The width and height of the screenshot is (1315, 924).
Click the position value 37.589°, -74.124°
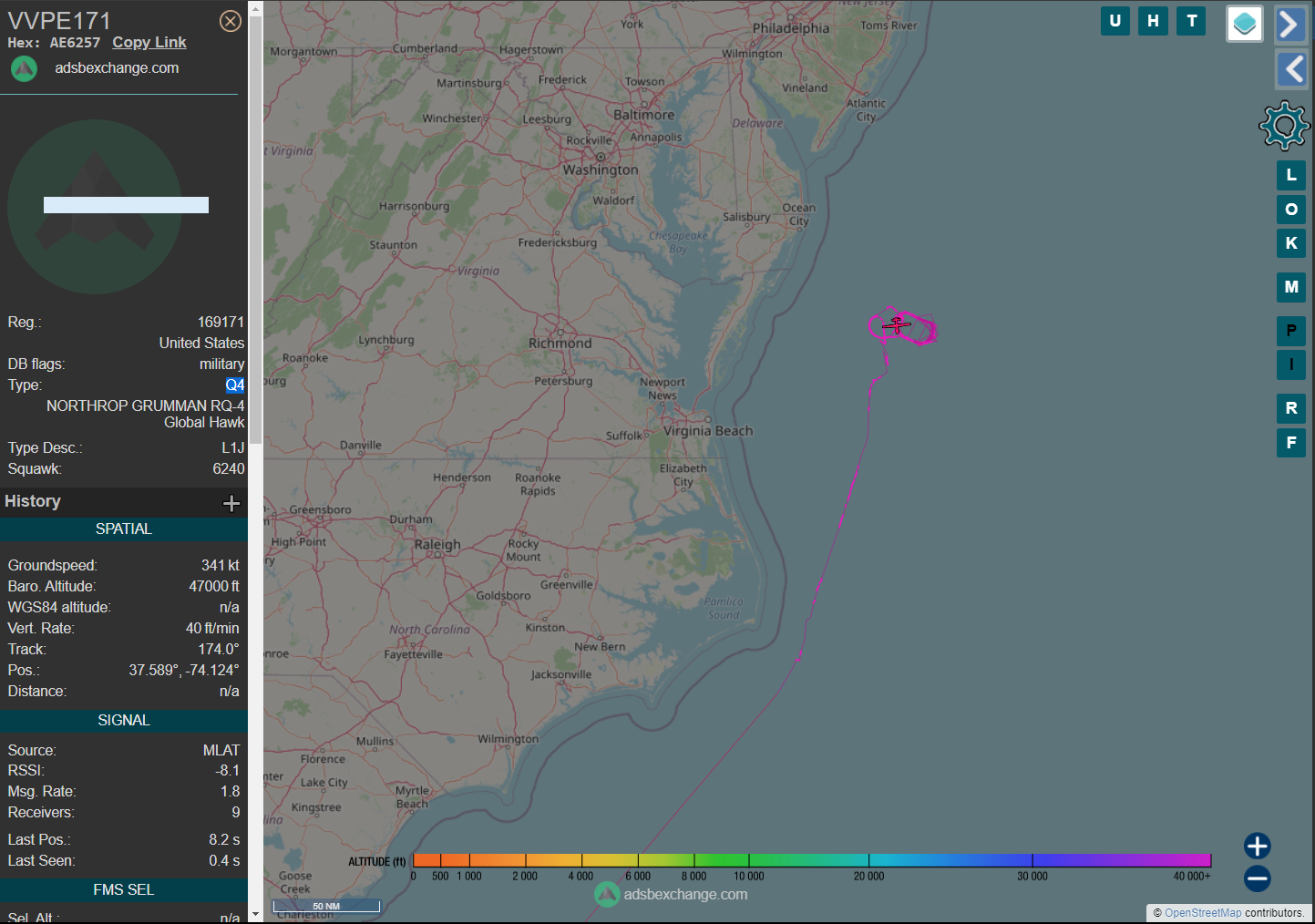point(184,671)
